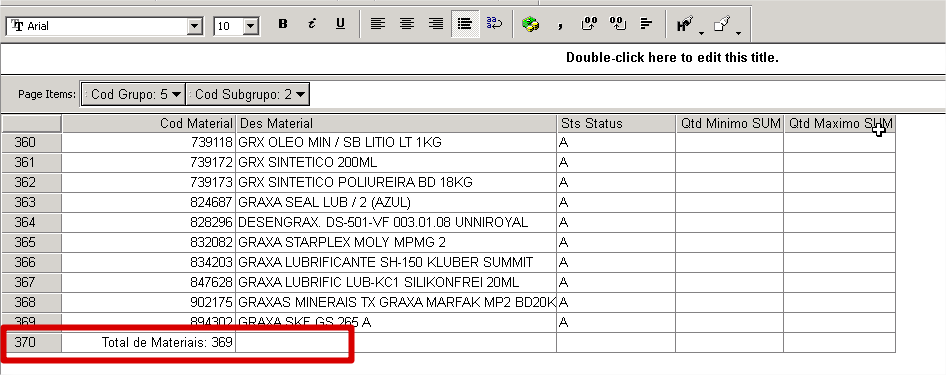Viewport: 946px width, 375px height.
Task: Apply currency format with money icon
Action: (530, 24)
